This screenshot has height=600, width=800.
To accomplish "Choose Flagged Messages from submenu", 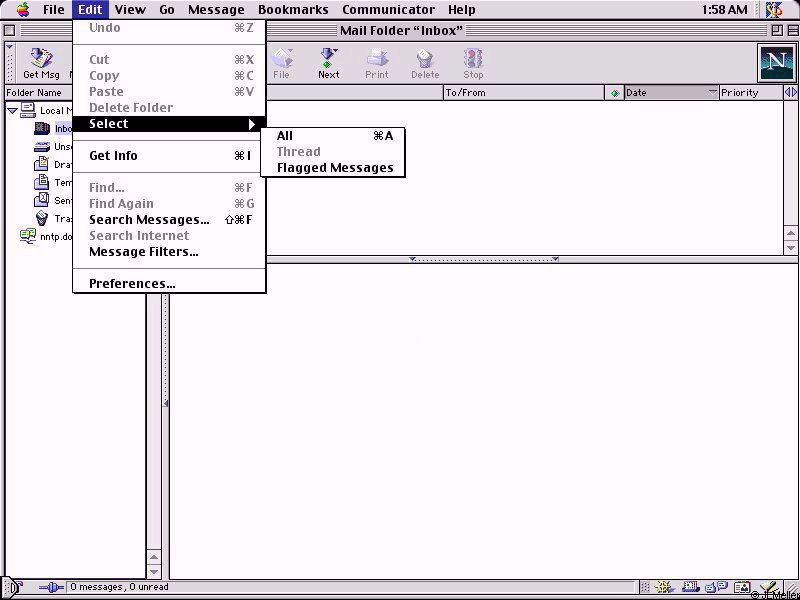I will [334, 168].
